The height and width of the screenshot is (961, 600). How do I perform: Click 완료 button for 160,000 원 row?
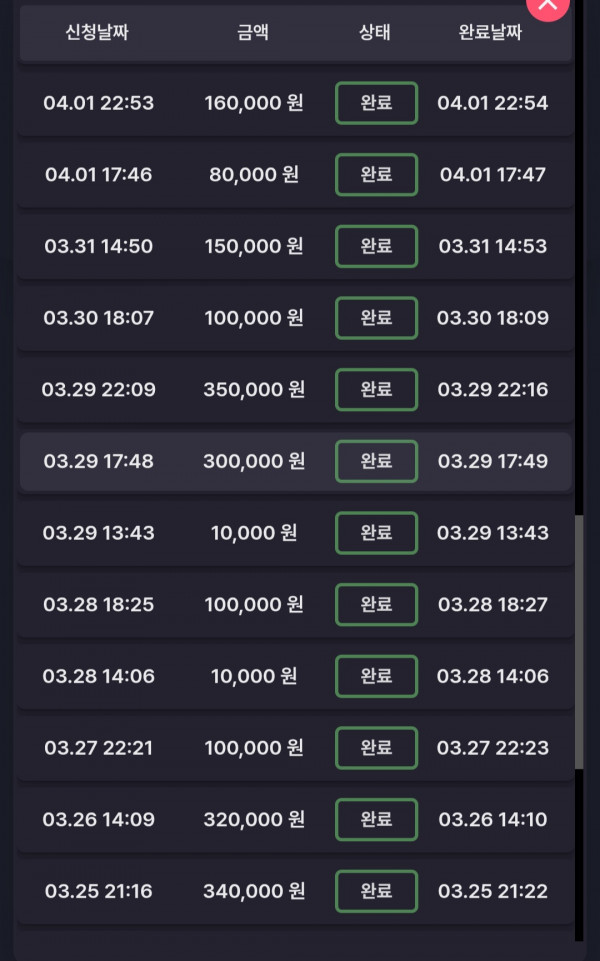[376, 103]
